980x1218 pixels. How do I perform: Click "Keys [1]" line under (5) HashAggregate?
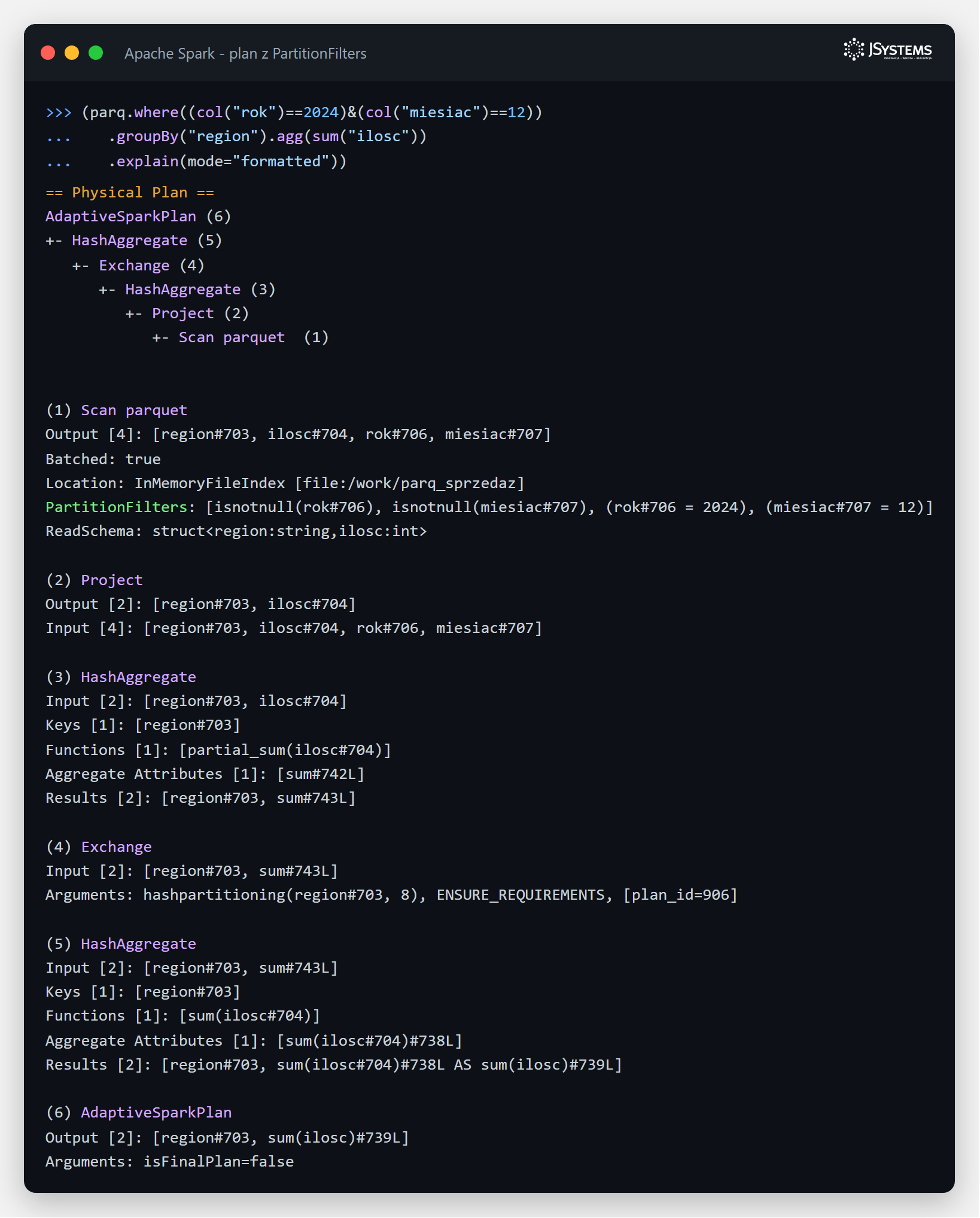pyautogui.click(x=143, y=992)
